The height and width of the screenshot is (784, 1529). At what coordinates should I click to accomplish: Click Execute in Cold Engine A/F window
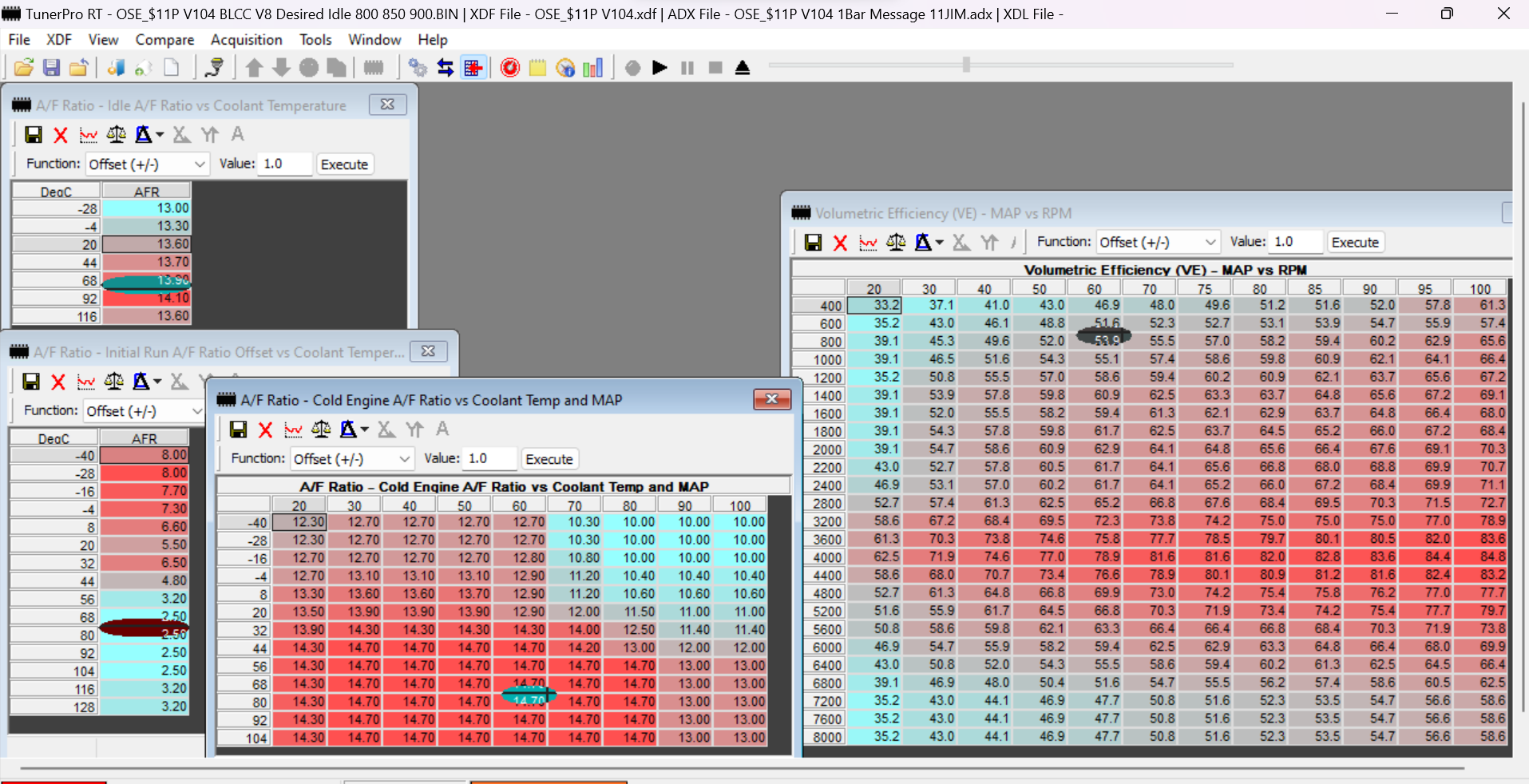point(549,459)
